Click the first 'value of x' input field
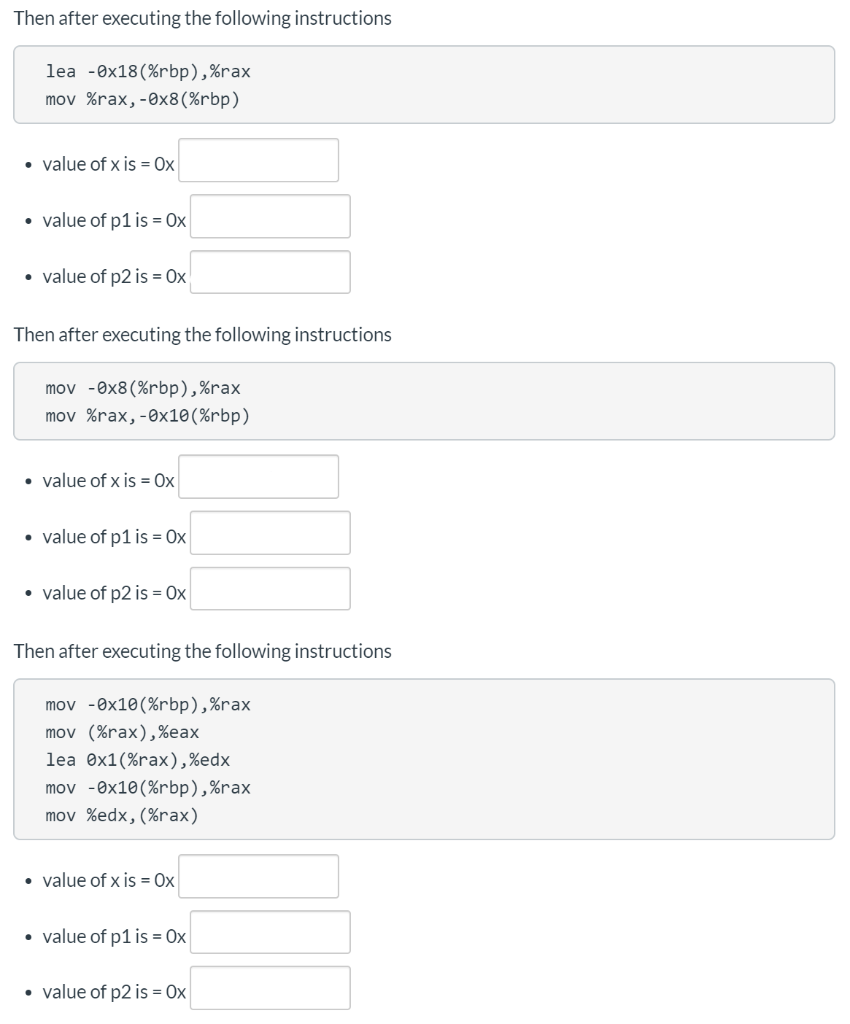 (x=258, y=161)
